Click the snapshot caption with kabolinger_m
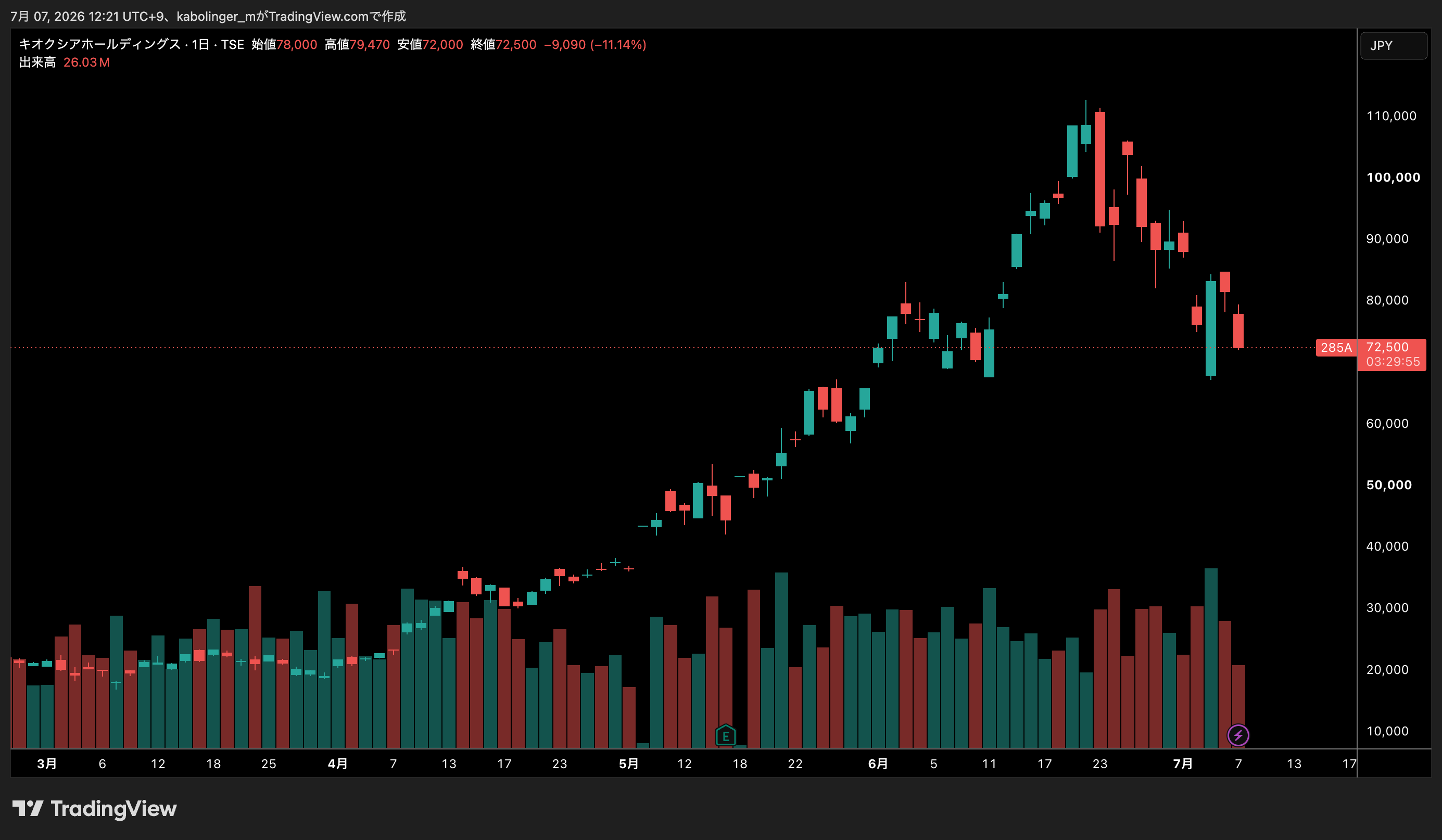The width and height of the screenshot is (1442, 840). tap(208, 16)
